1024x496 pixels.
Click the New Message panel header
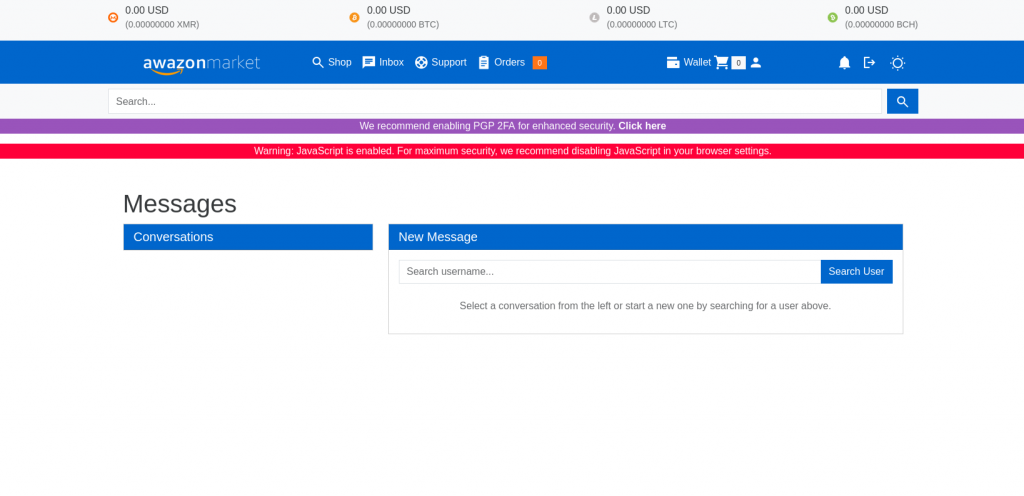[x=646, y=237]
